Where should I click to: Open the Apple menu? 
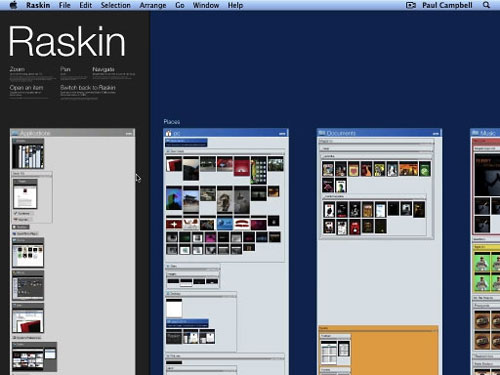pyautogui.click(x=14, y=5)
